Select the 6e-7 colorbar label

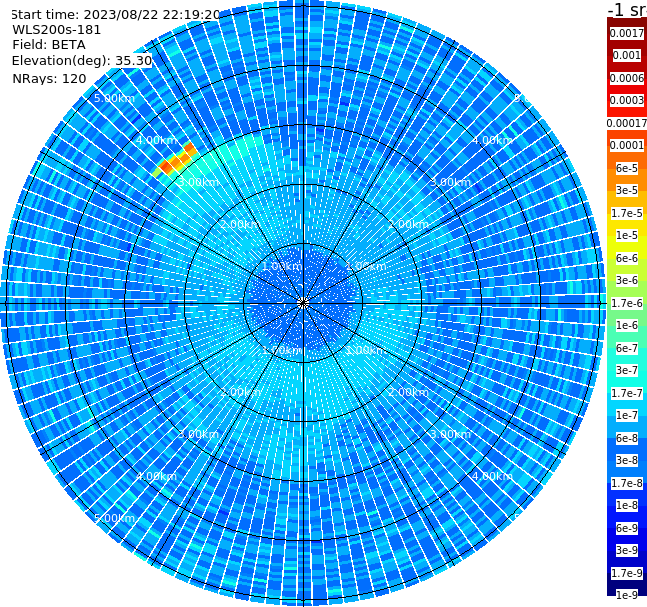pos(627,348)
